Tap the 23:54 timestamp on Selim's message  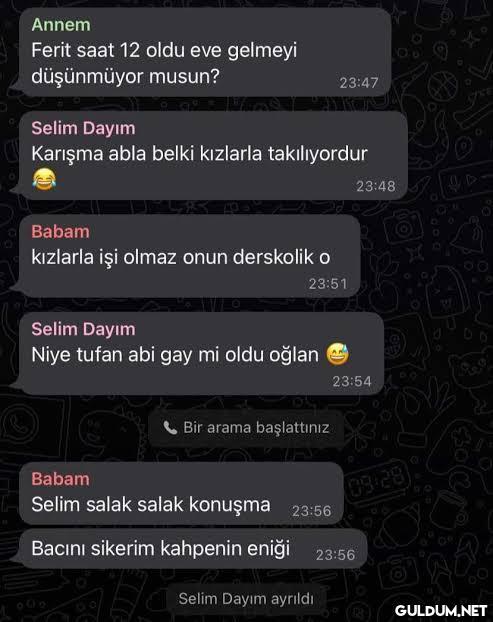(x=352, y=382)
